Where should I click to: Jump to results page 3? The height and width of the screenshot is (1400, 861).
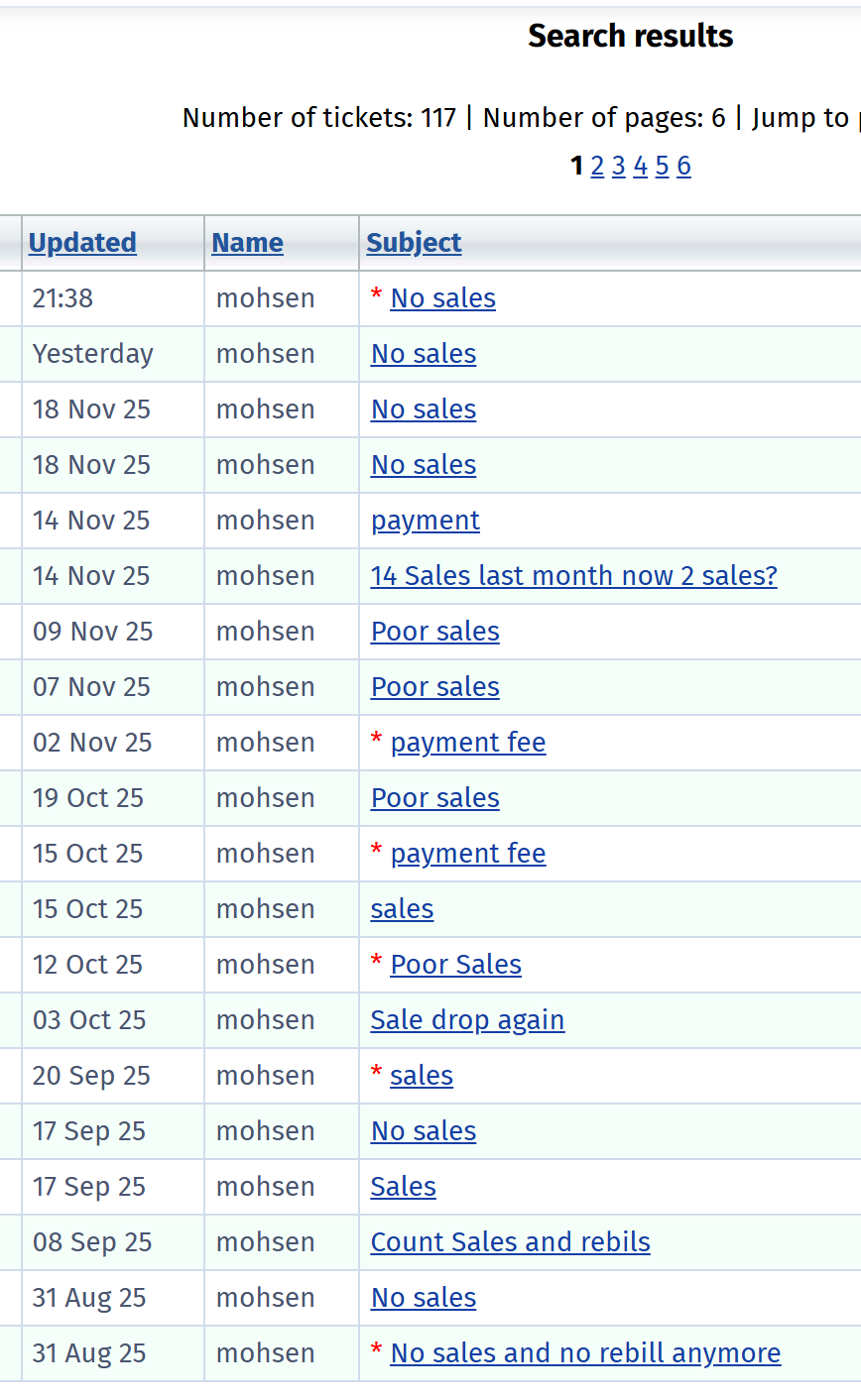click(x=619, y=166)
